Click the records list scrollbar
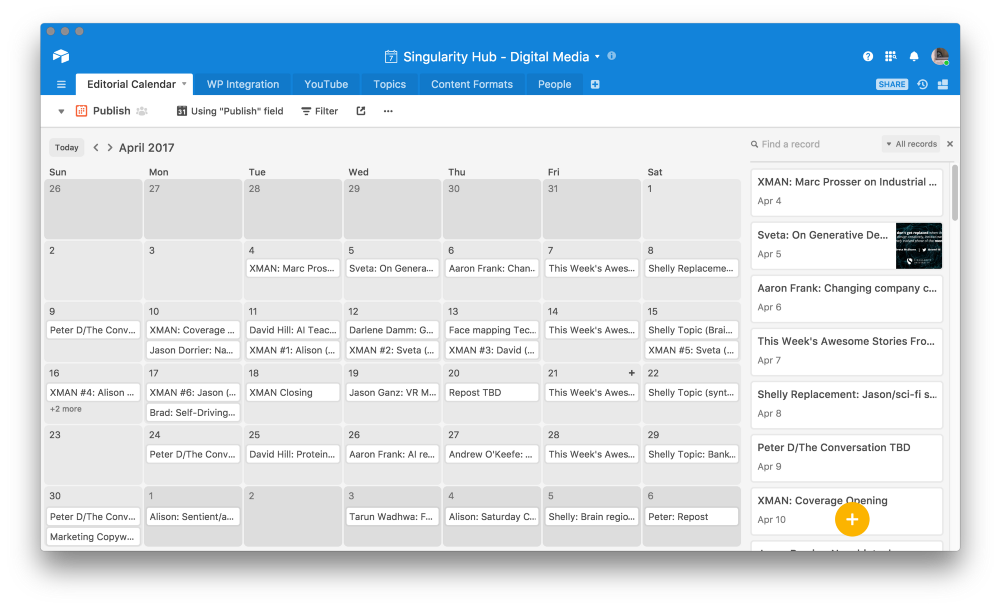Image resolution: width=1000 pixels, height=608 pixels. pos(955,193)
